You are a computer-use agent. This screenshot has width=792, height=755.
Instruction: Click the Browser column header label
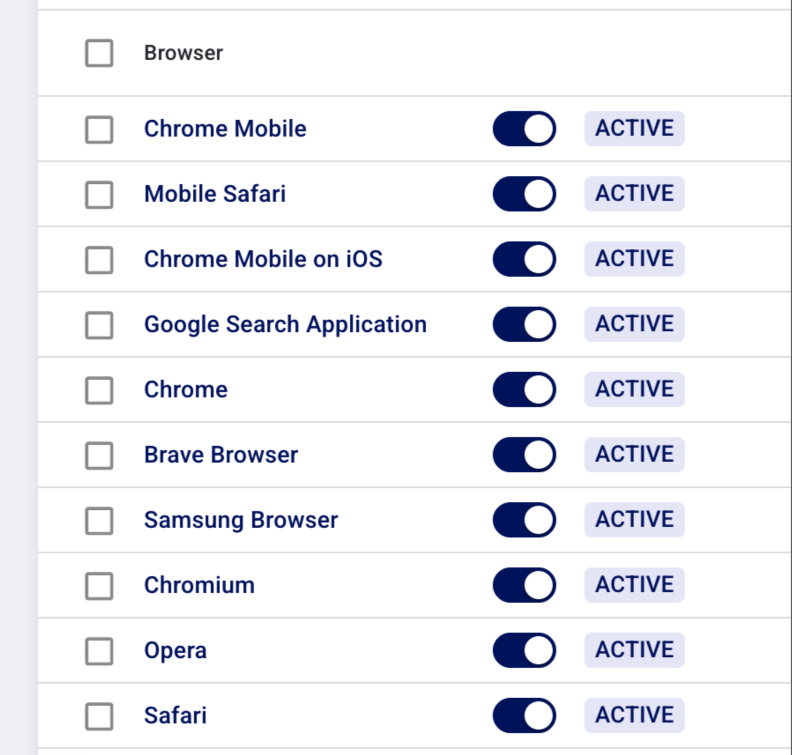[183, 53]
